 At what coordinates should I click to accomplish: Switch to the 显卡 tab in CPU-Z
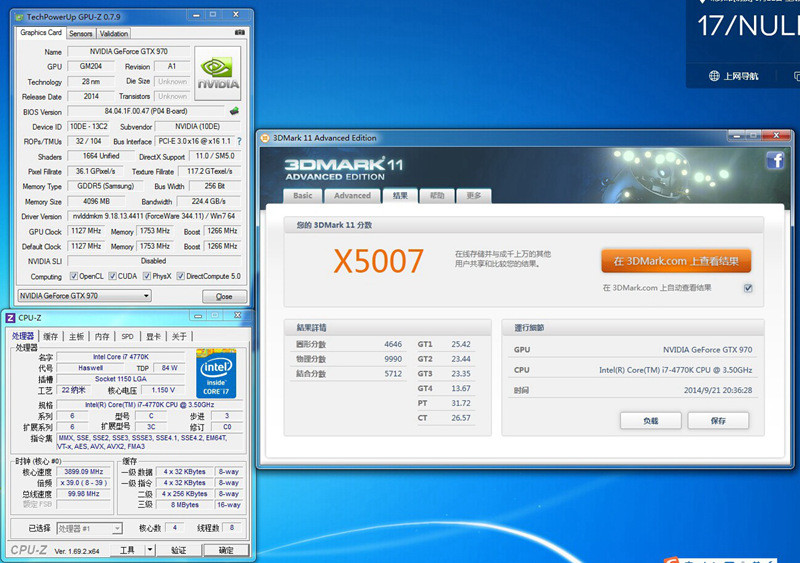(x=153, y=336)
